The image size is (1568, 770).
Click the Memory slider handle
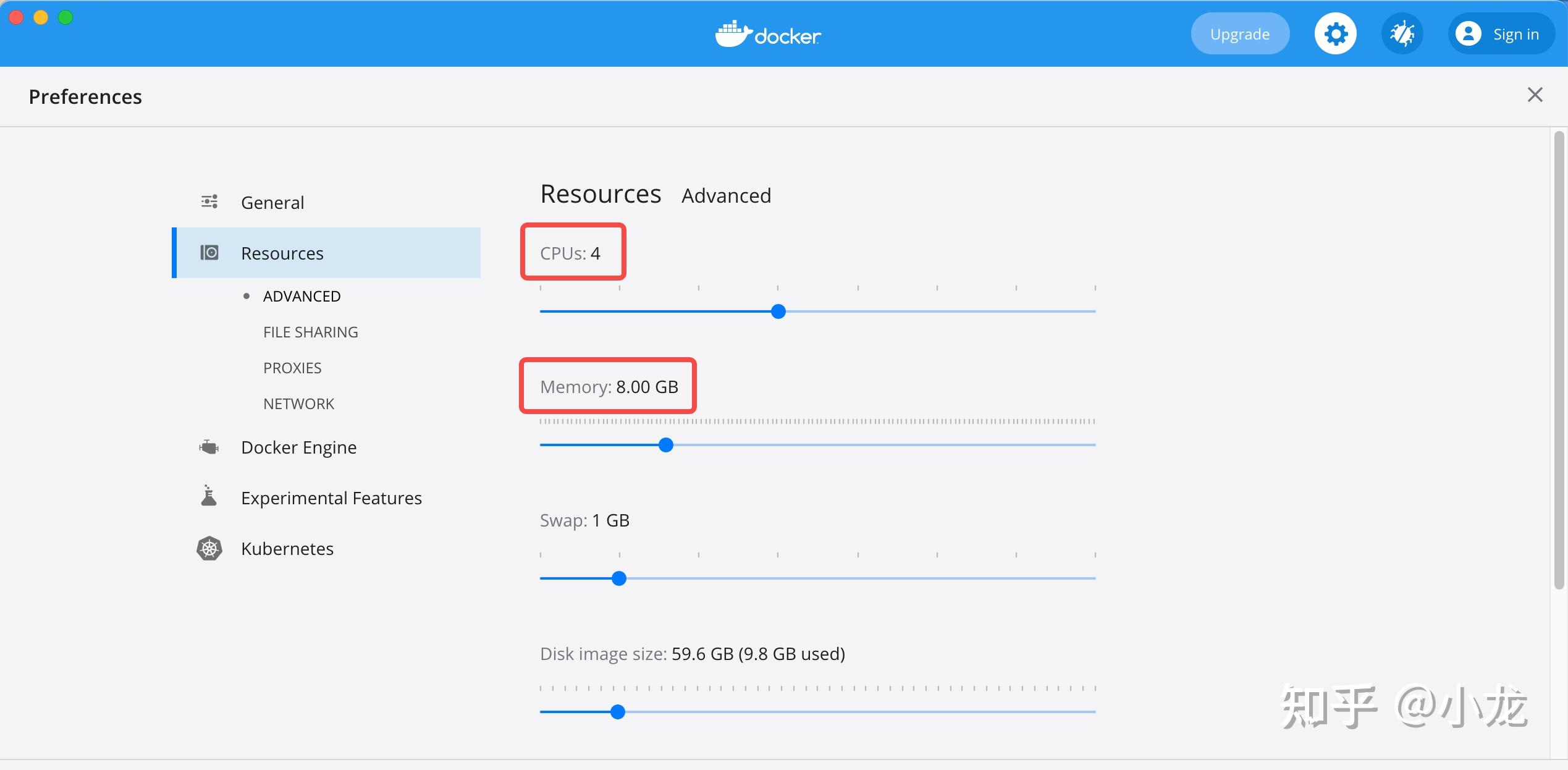point(665,445)
